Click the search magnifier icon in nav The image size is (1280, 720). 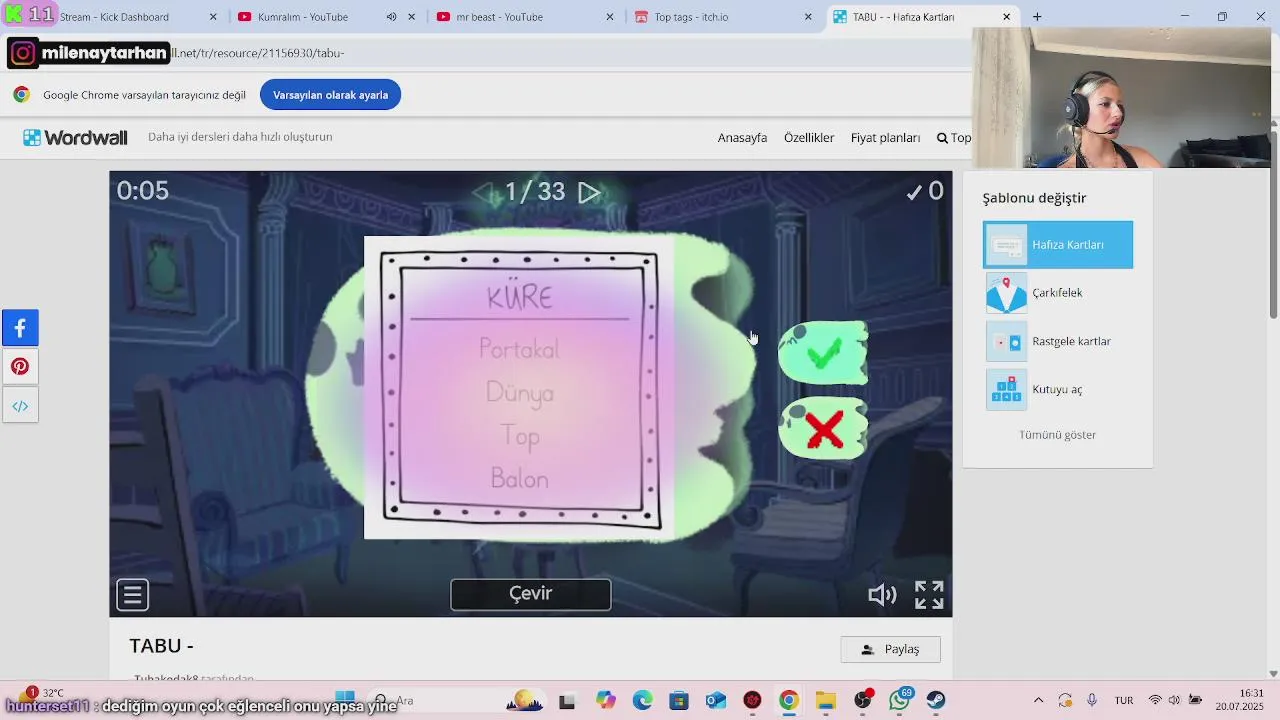tap(942, 138)
